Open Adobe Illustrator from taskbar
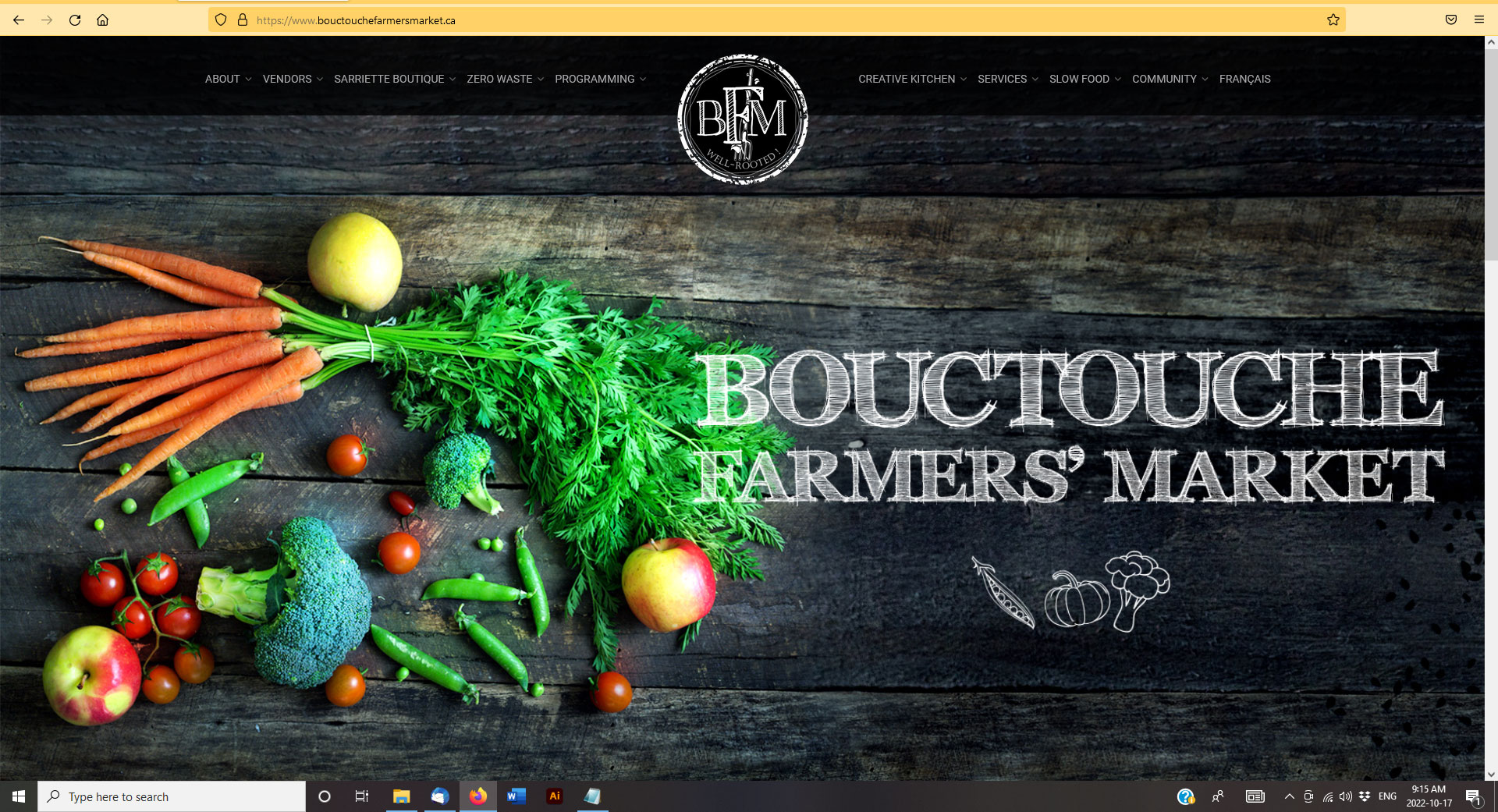The width and height of the screenshot is (1498, 812). 555,796
